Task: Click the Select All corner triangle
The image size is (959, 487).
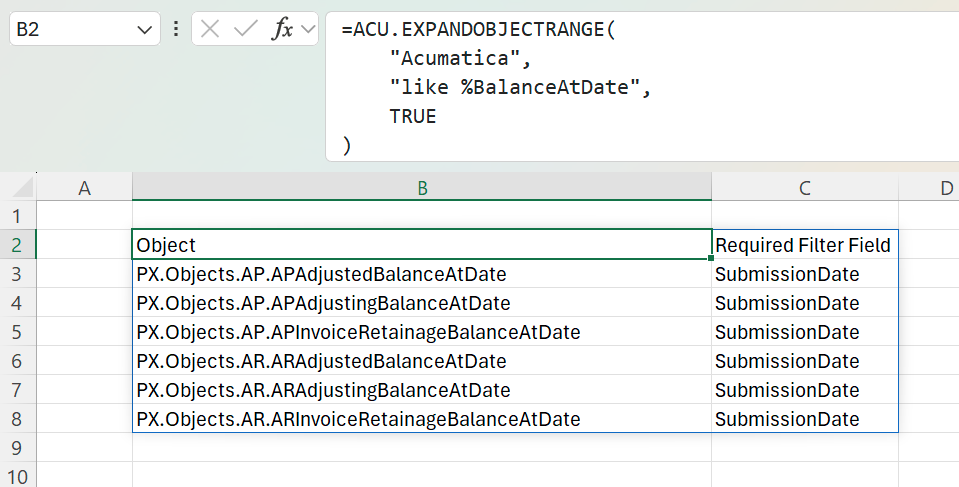Action: (x=23, y=187)
